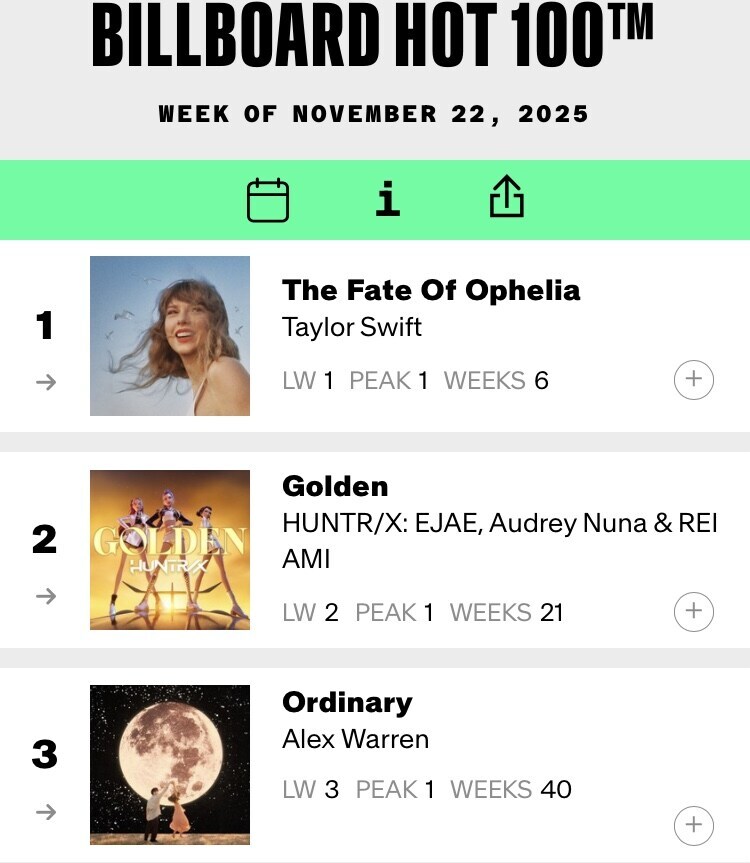Open The Fate Of Ophelia album cover
Viewport: 750px width, 863px height.
click(170, 336)
